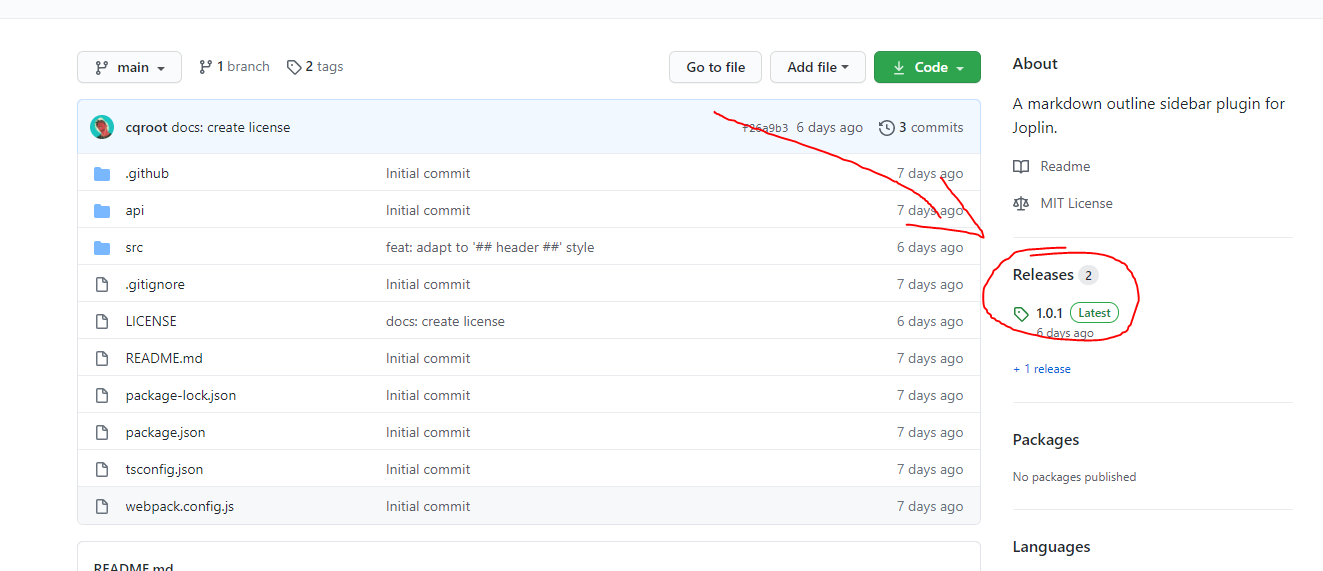Open the main branch dropdown
Image resolution: width=1323 pixels, height=571 pixels.
coord(129,67)
